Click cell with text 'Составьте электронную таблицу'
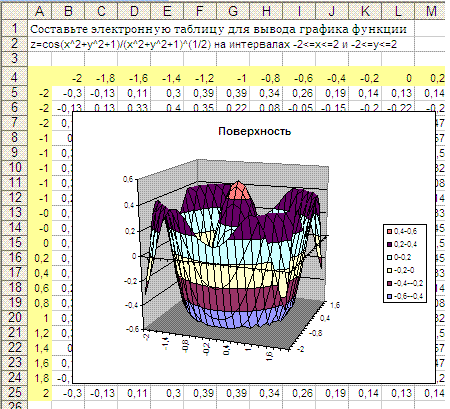This screenshot has width=450, height=409. pyautogui.click(x=221, y=29)
